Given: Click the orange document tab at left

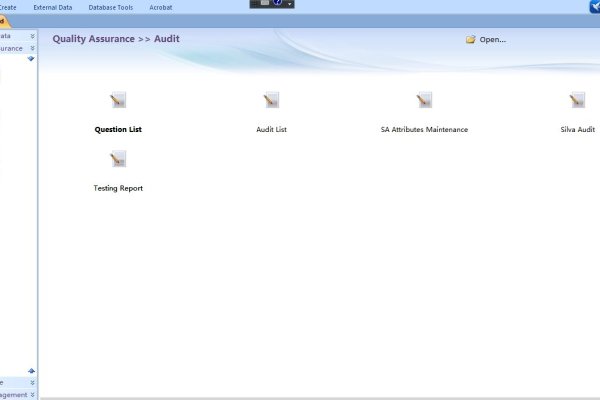Looking at the screenshot, I should 5,21.
